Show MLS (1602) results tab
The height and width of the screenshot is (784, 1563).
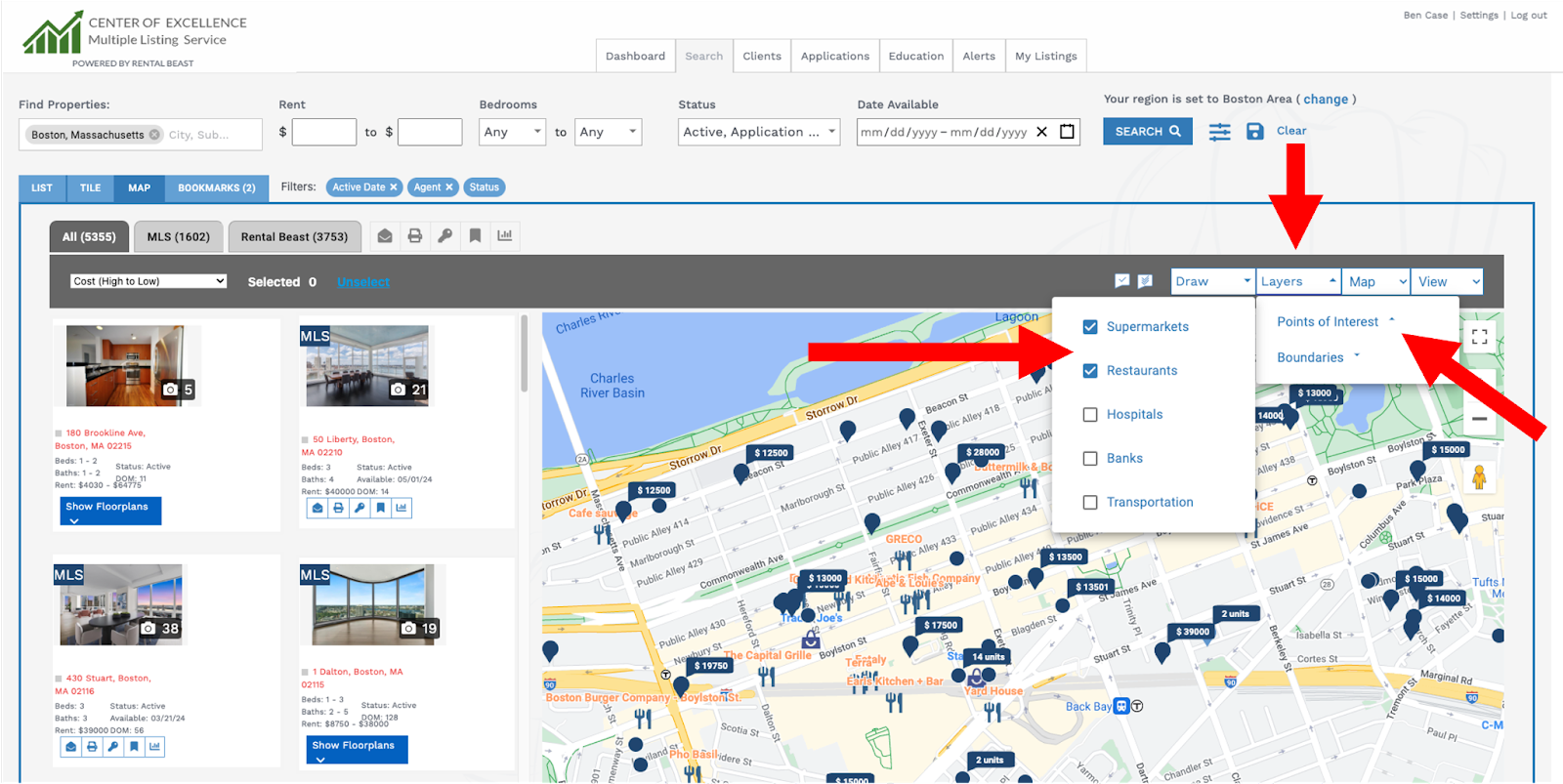178,237
